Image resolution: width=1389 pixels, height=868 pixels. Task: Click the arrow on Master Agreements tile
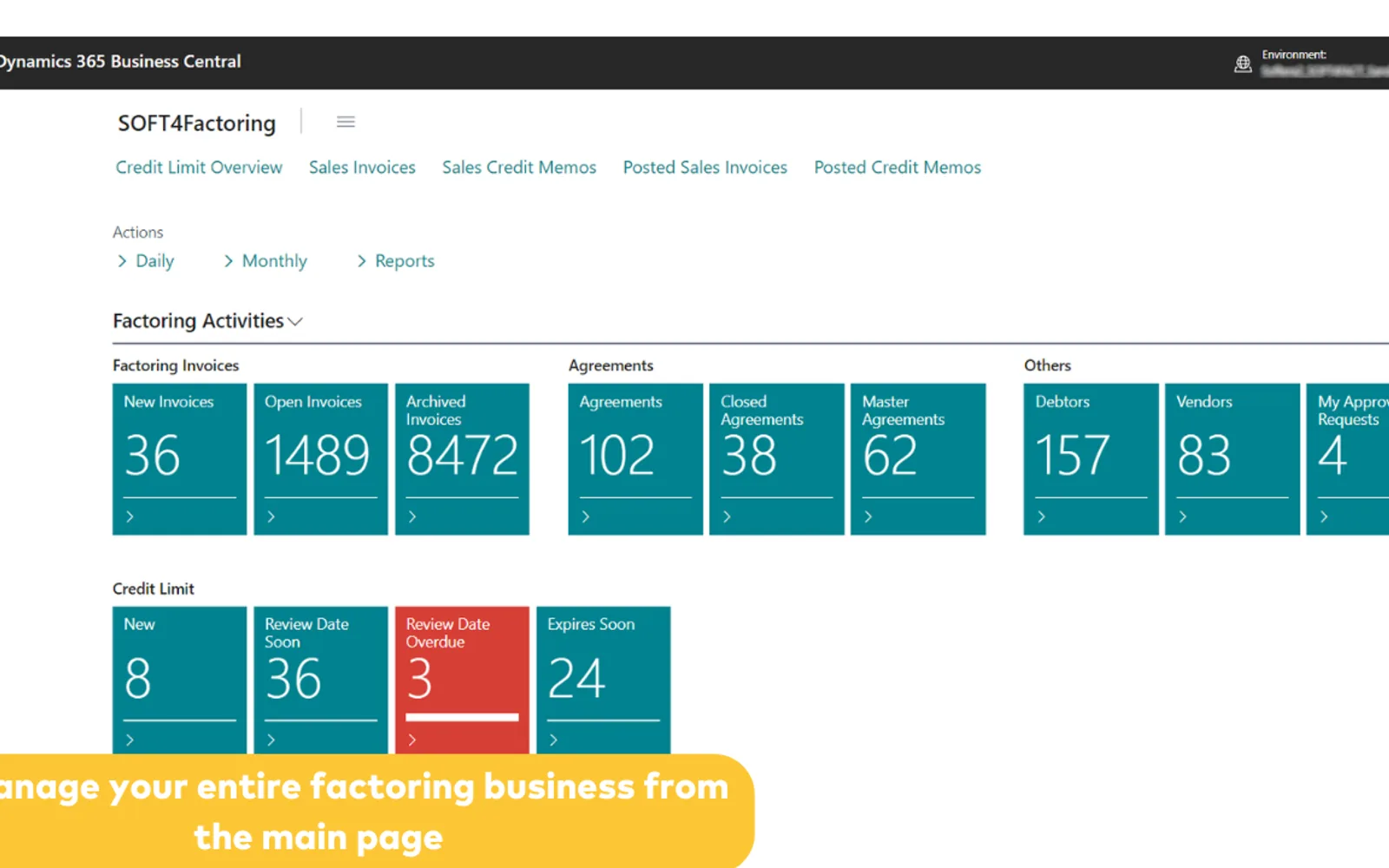tap(868, 516)
